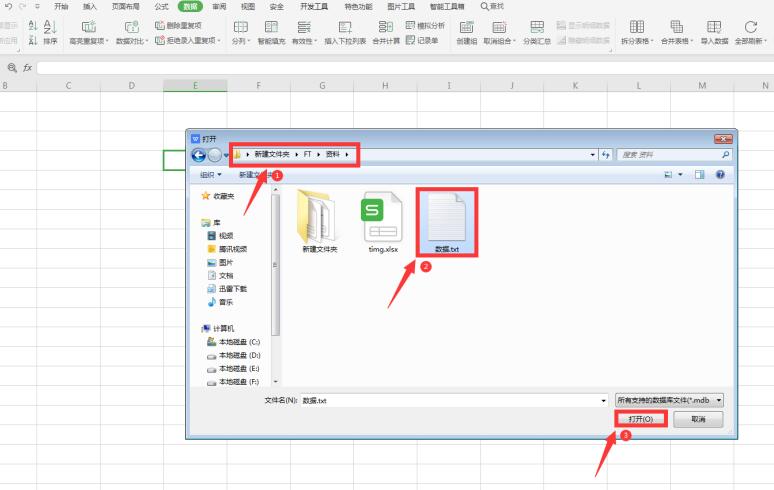
Task: Select 视频 in the library list
Action: (220, 236)
